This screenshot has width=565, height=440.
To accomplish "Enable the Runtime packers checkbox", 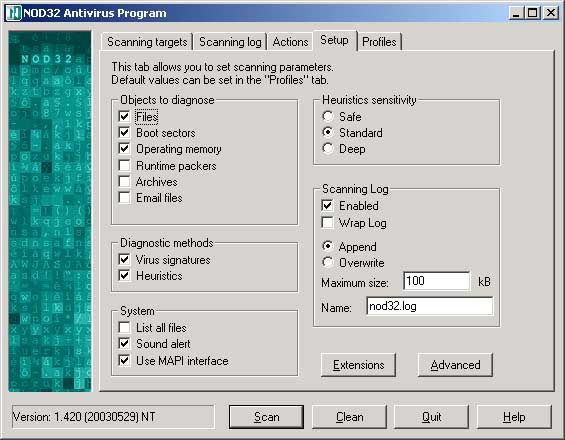I will pyautogui.click(x=124, y=165).
